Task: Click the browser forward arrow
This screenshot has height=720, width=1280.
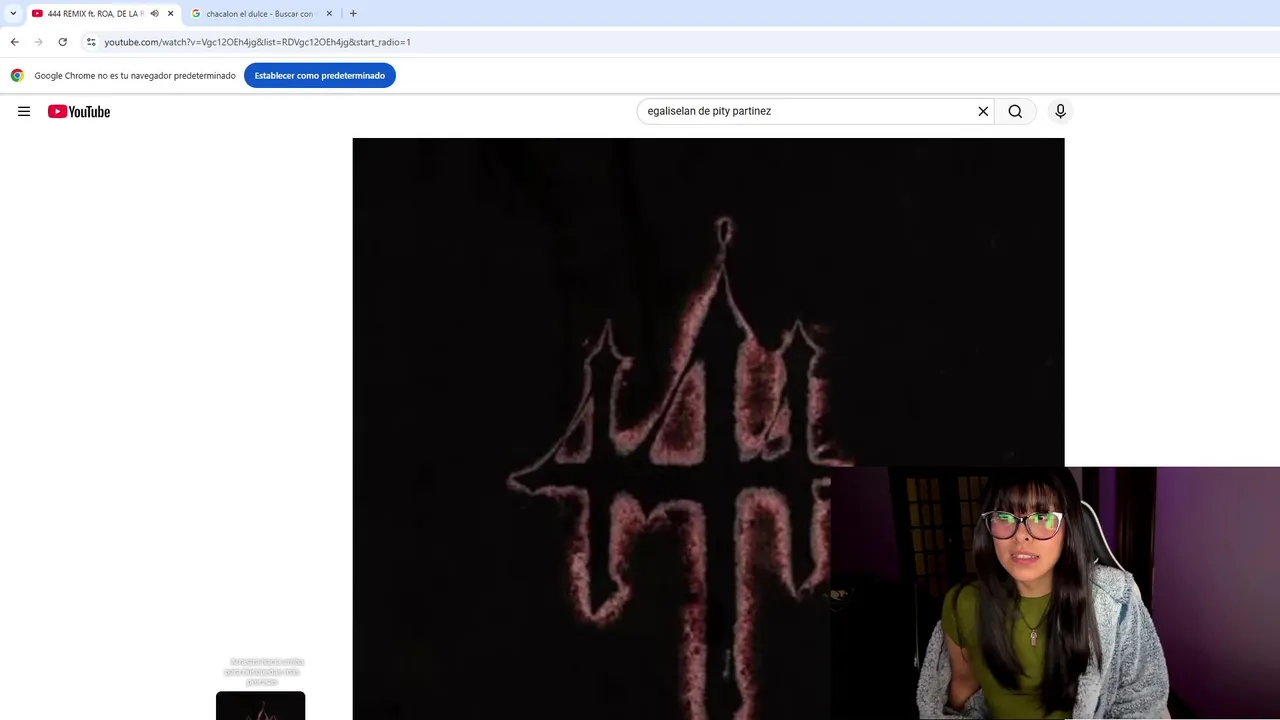Action: (38, 42)
